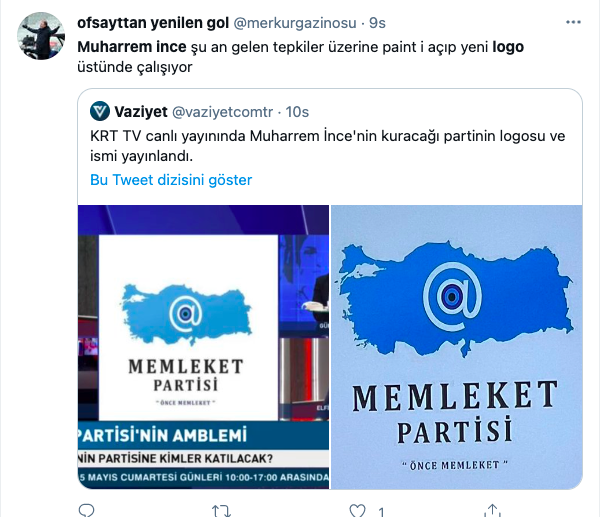This screenshot has height=517, width=606.
Task: Click the like count number 1
Action: 381,512
